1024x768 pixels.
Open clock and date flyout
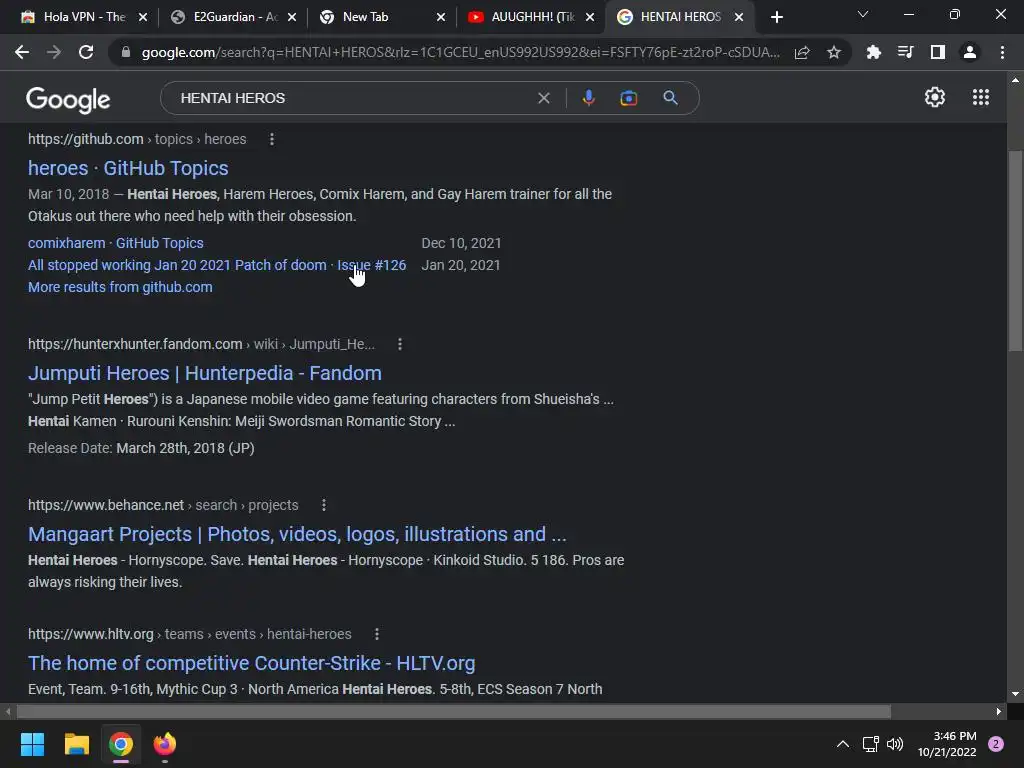(947, 744)
